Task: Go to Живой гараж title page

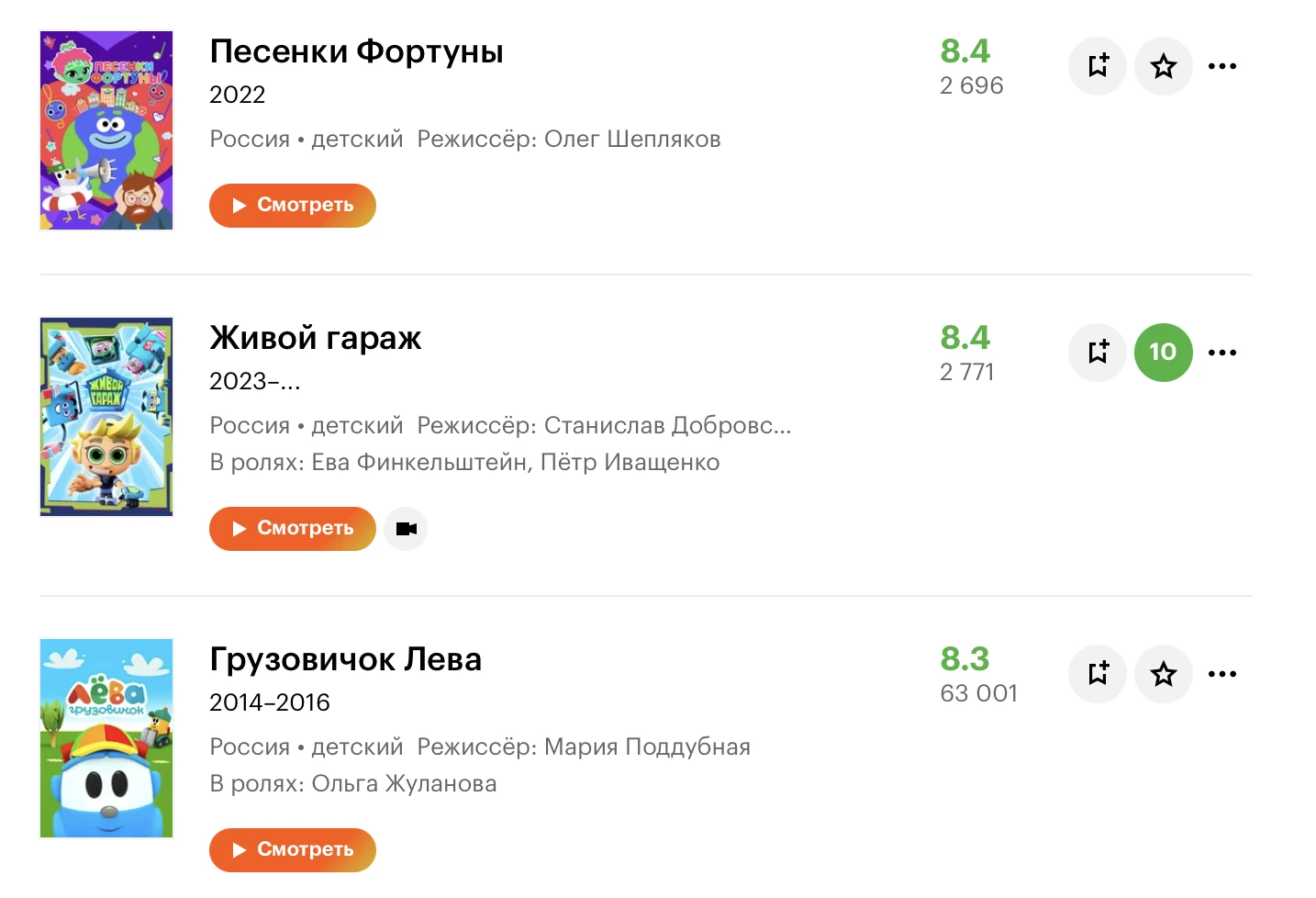Action: coord(316,338)
